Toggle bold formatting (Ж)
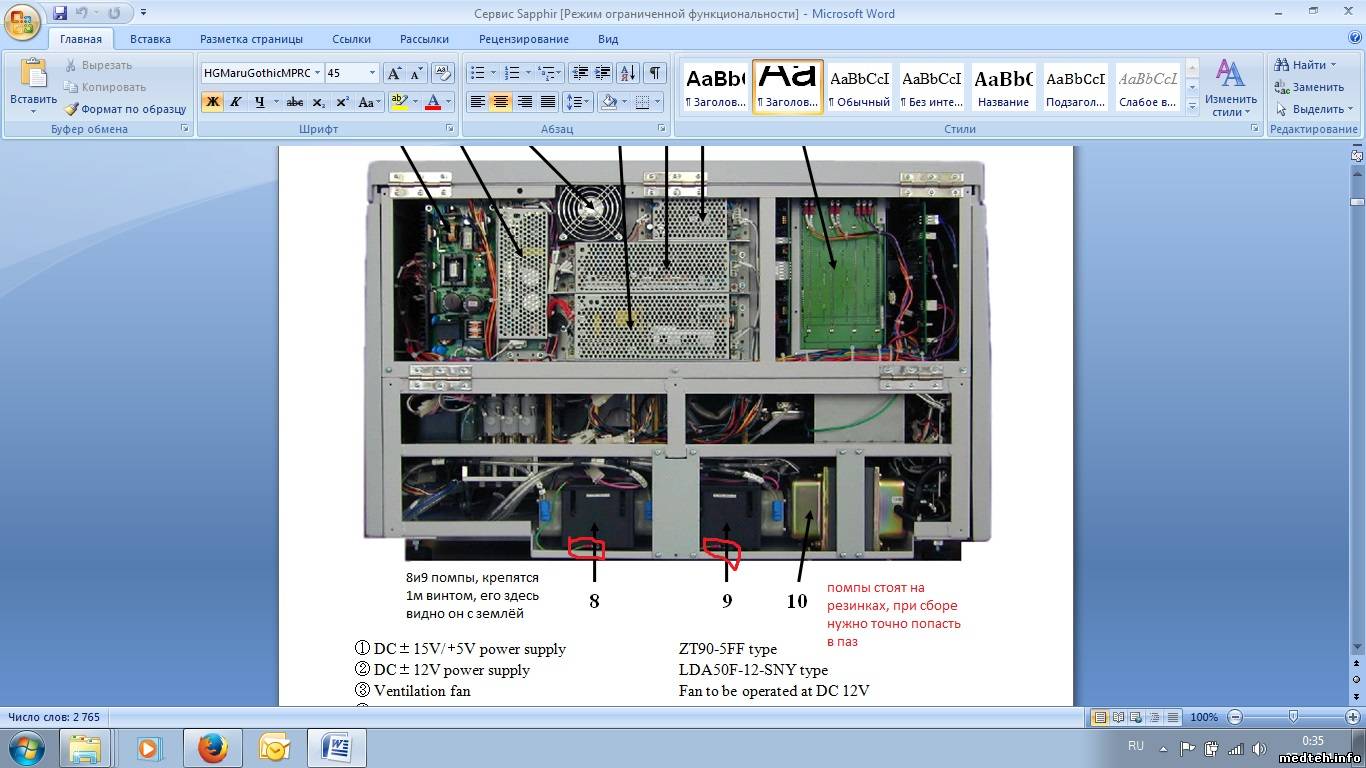 [x=212, y=102]
